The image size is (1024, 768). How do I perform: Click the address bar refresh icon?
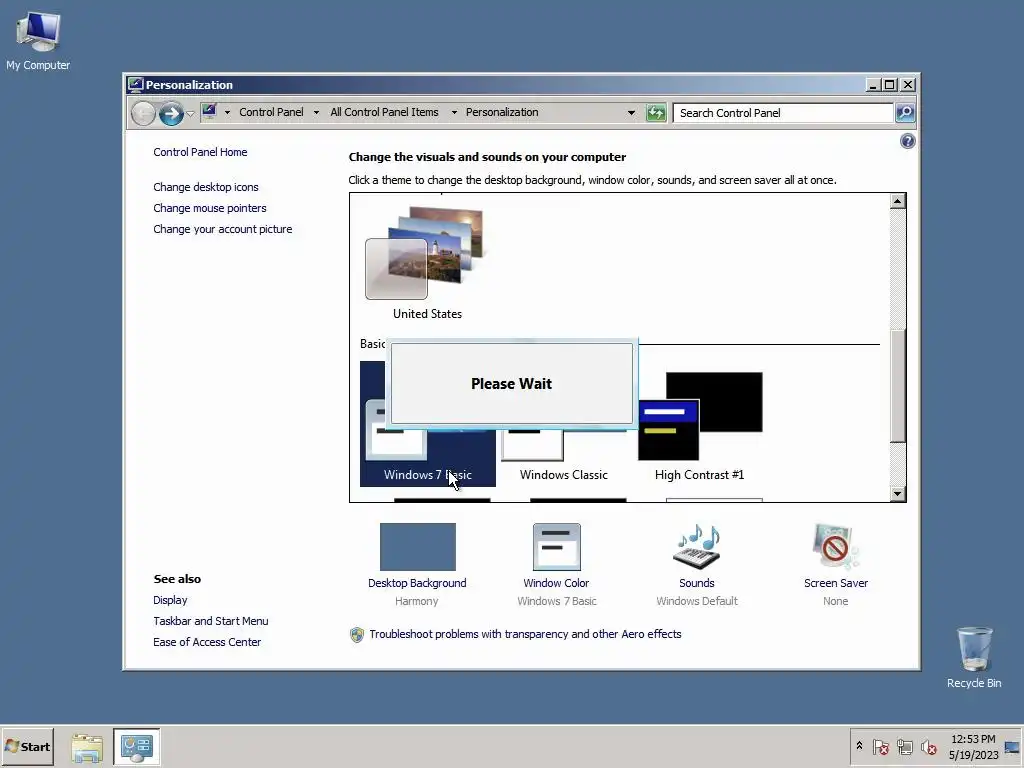[x=656, y=112]
